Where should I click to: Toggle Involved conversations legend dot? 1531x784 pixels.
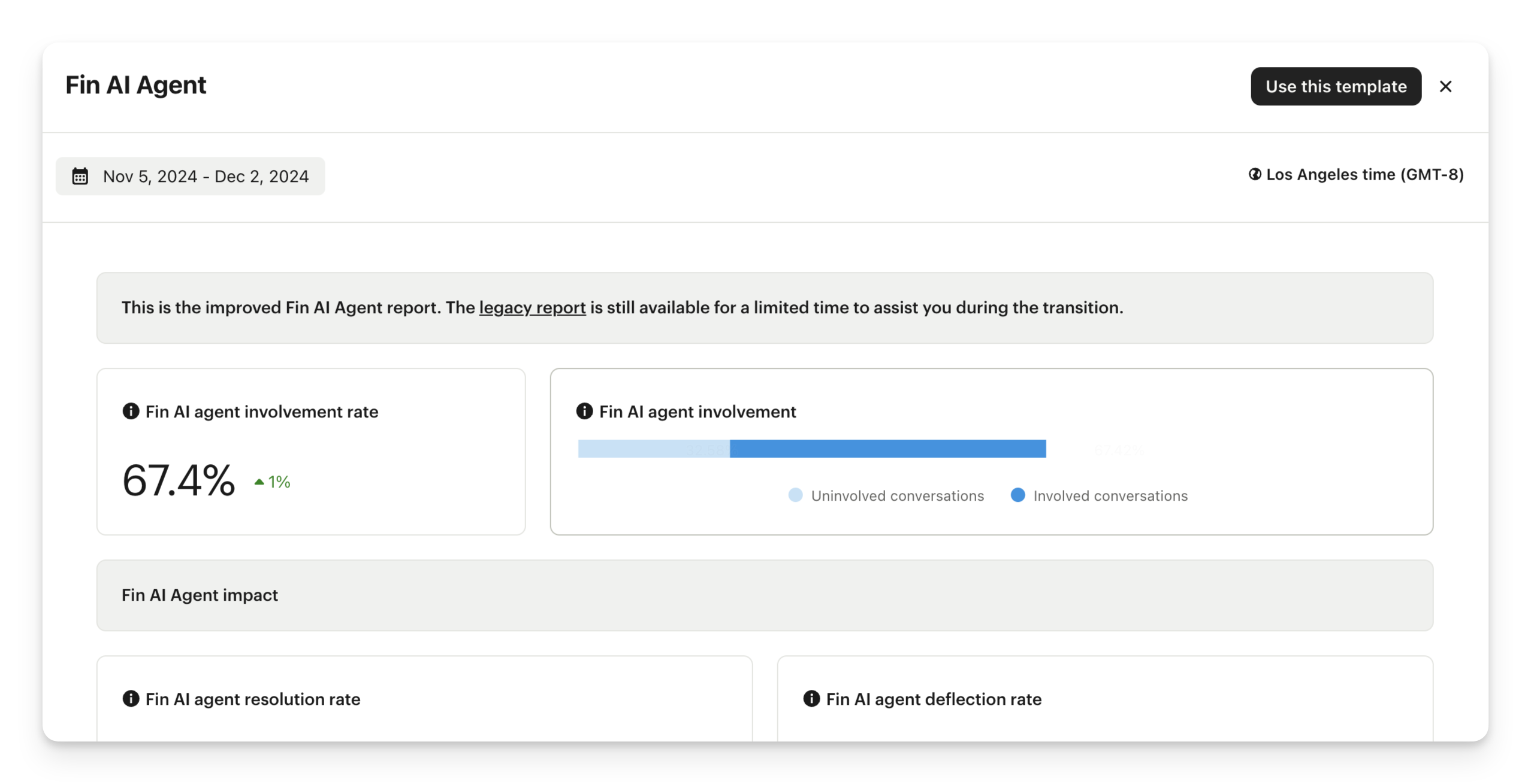pyautogui.click(x=1017, y=495)
